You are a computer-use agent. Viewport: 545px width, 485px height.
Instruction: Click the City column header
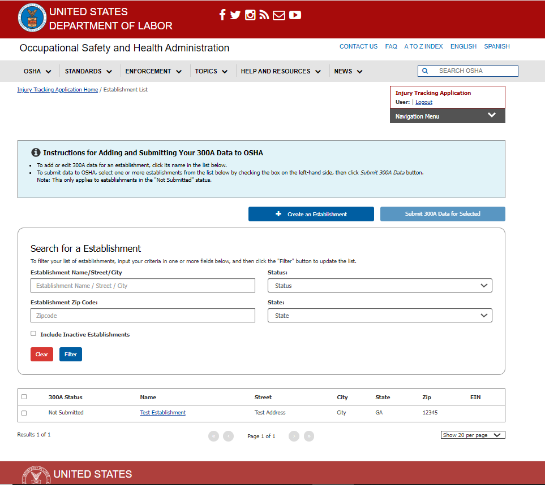tap(342, 397)
